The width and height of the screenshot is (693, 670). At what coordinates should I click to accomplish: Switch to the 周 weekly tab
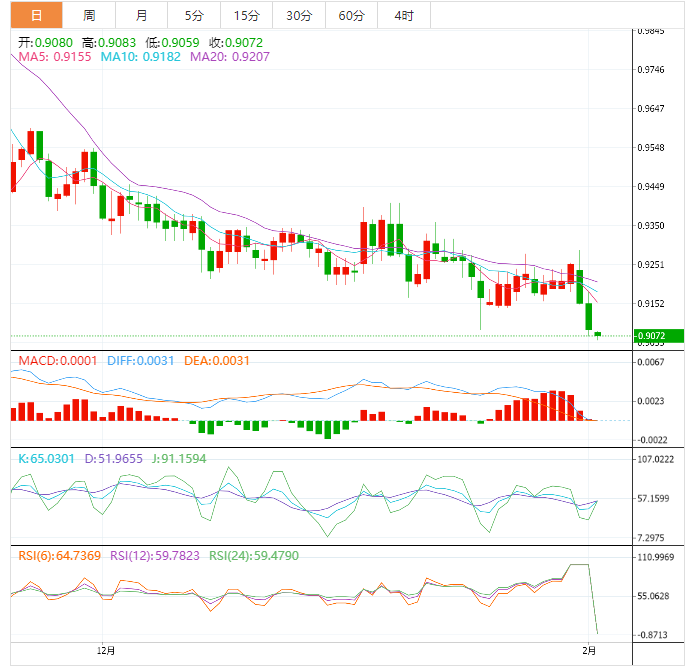point(89,15)
